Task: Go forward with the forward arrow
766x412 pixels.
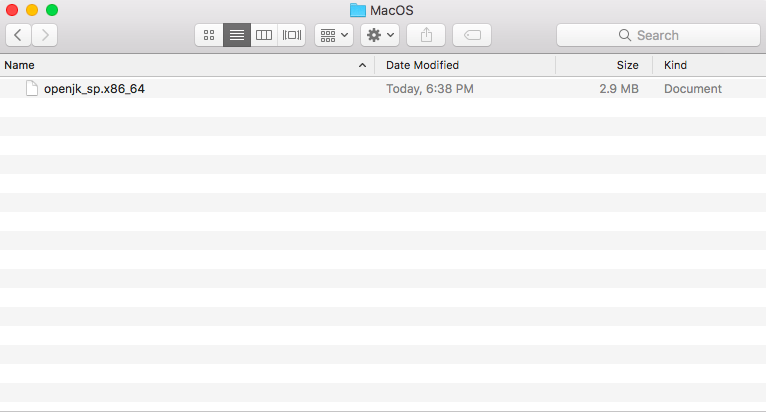Action: 45,35
